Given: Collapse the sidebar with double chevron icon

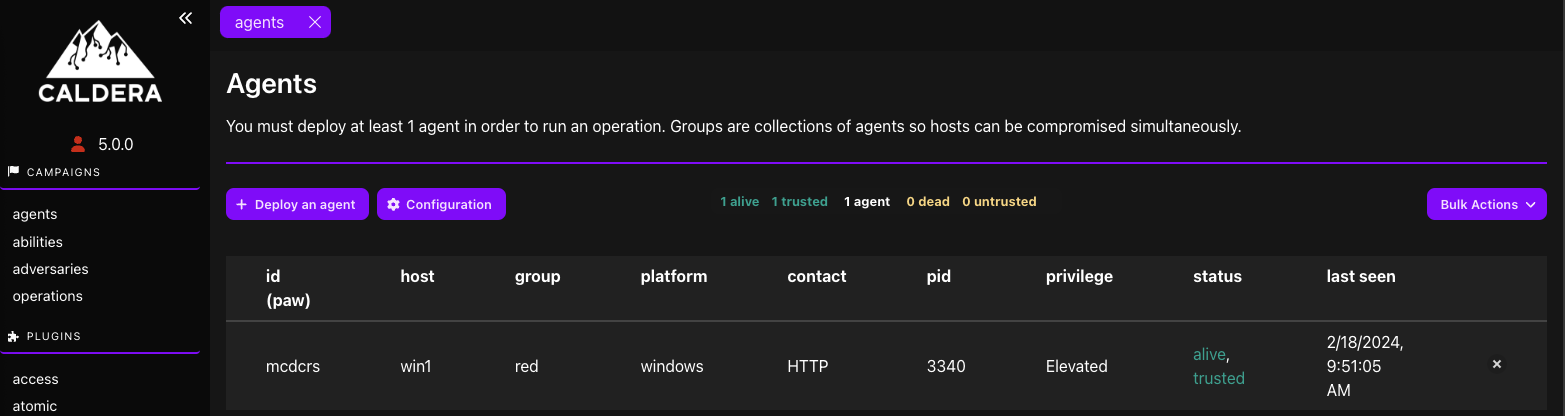Looking at the screenshot, I should coord(185,18).
